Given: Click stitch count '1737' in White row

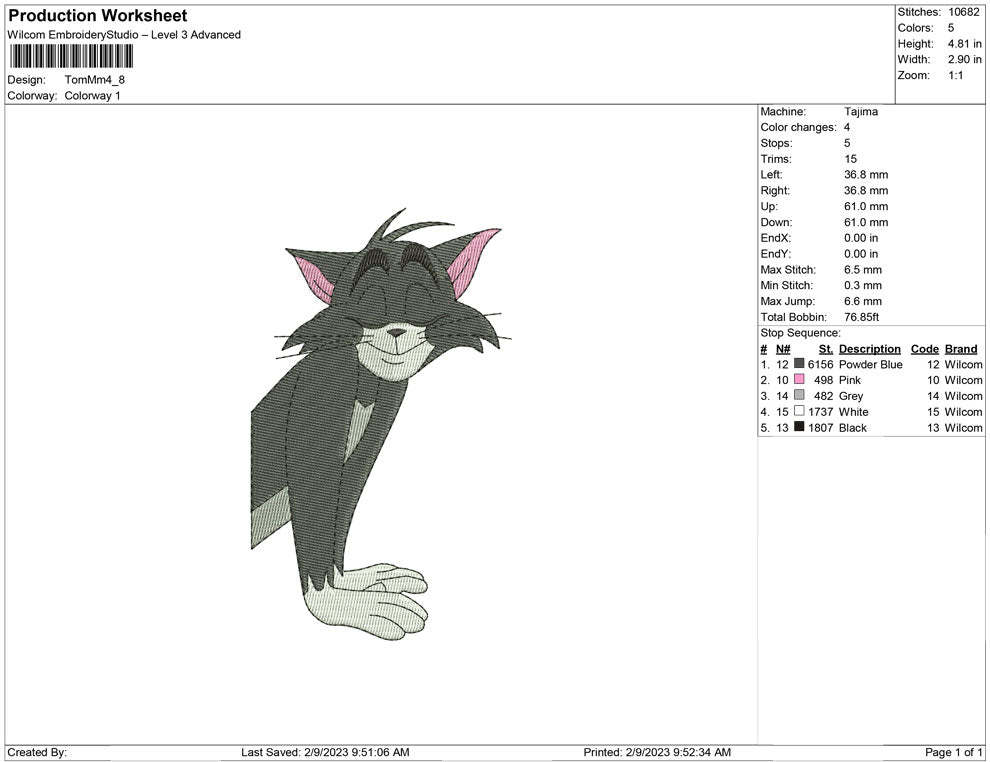Looking at the screenshot, I should coord(820,412).
